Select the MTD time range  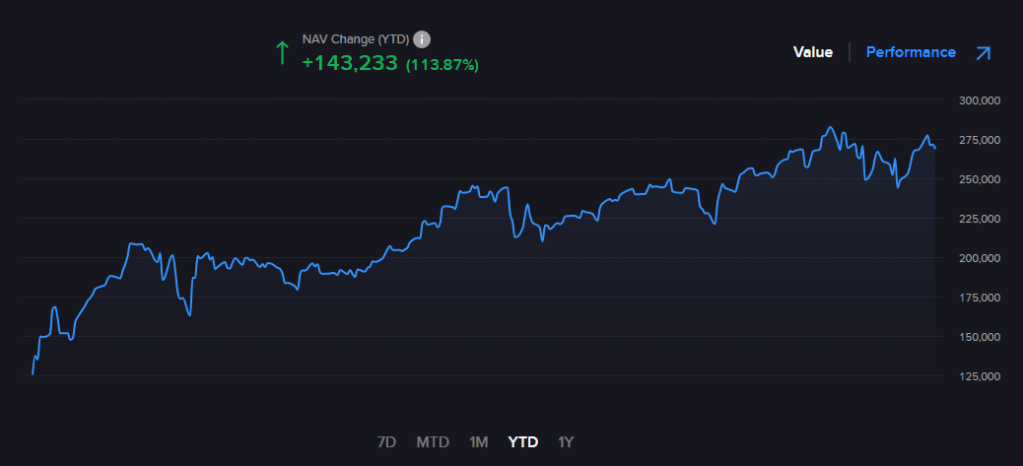pyautogui.click(x=432, y=442)
